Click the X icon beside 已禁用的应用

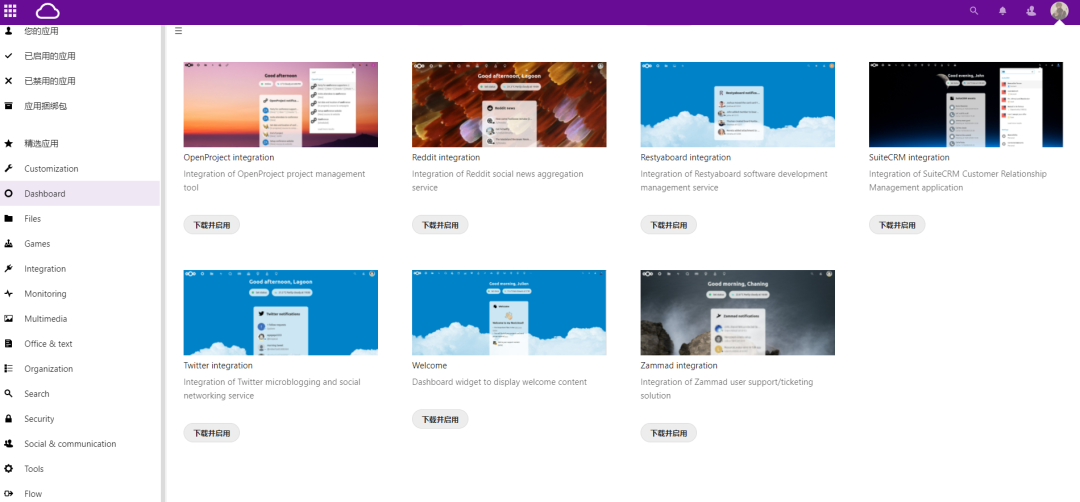(8, 81)
